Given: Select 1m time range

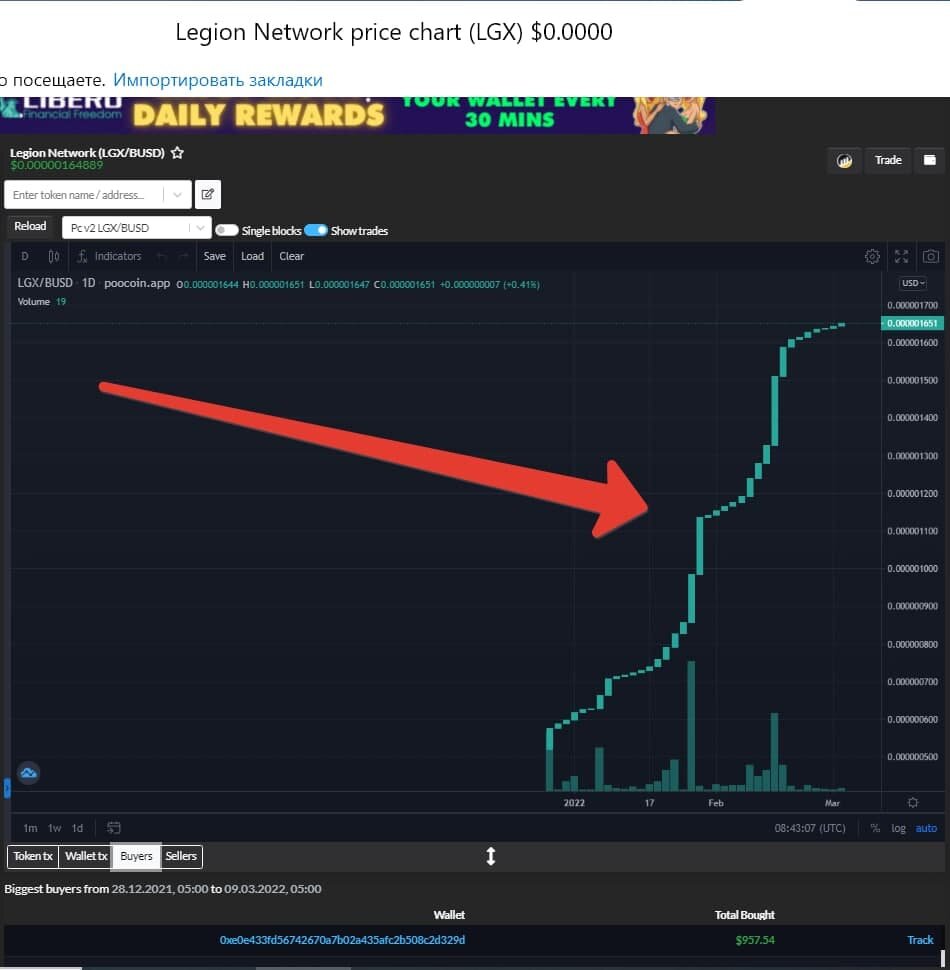Looking at the screenshot, I should (30, 828).
